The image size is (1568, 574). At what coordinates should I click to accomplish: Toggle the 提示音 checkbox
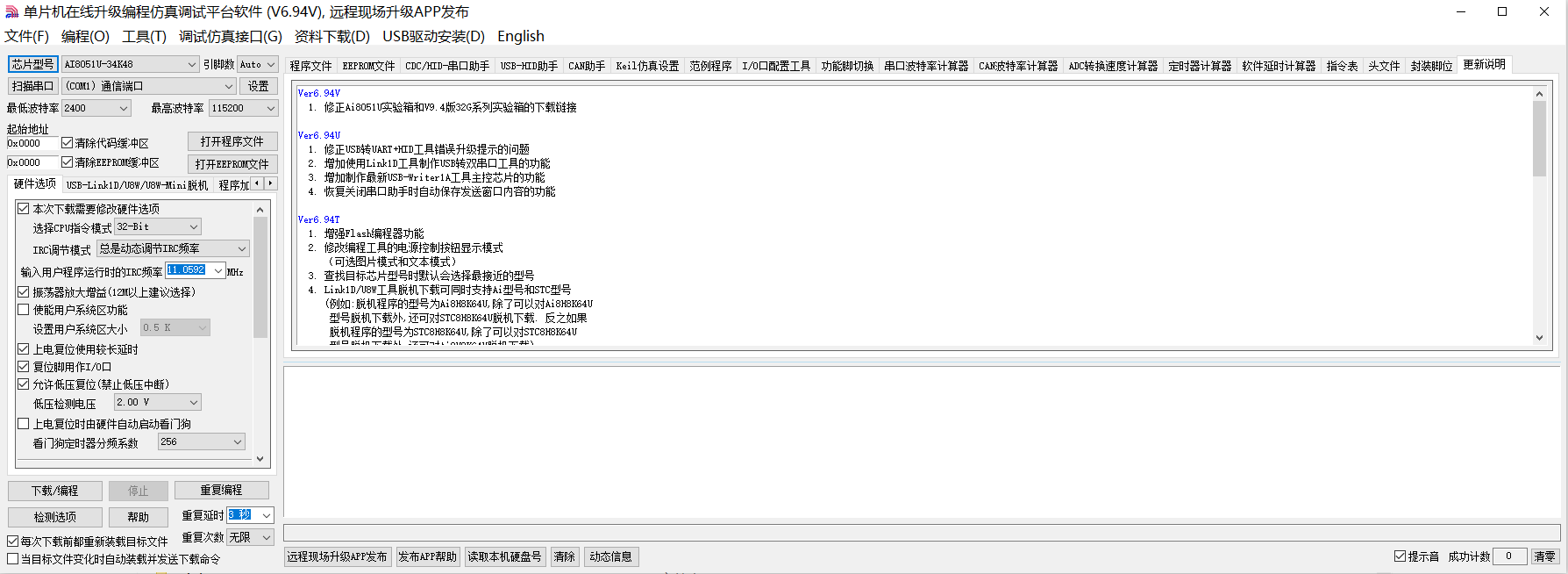point(1401,556)
